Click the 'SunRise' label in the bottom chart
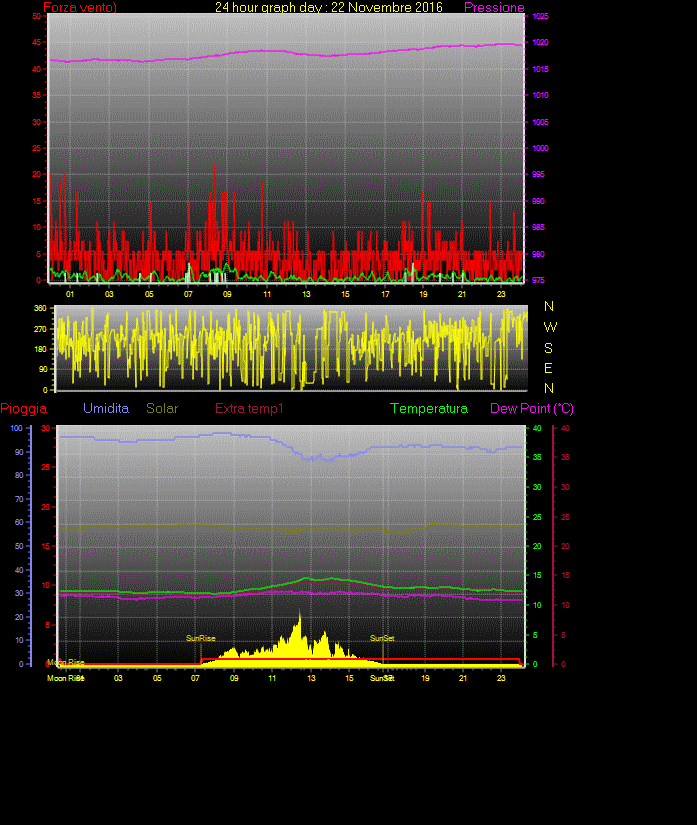Image resolution: width=697 pixels, height=825 pixels. point(201,638)
